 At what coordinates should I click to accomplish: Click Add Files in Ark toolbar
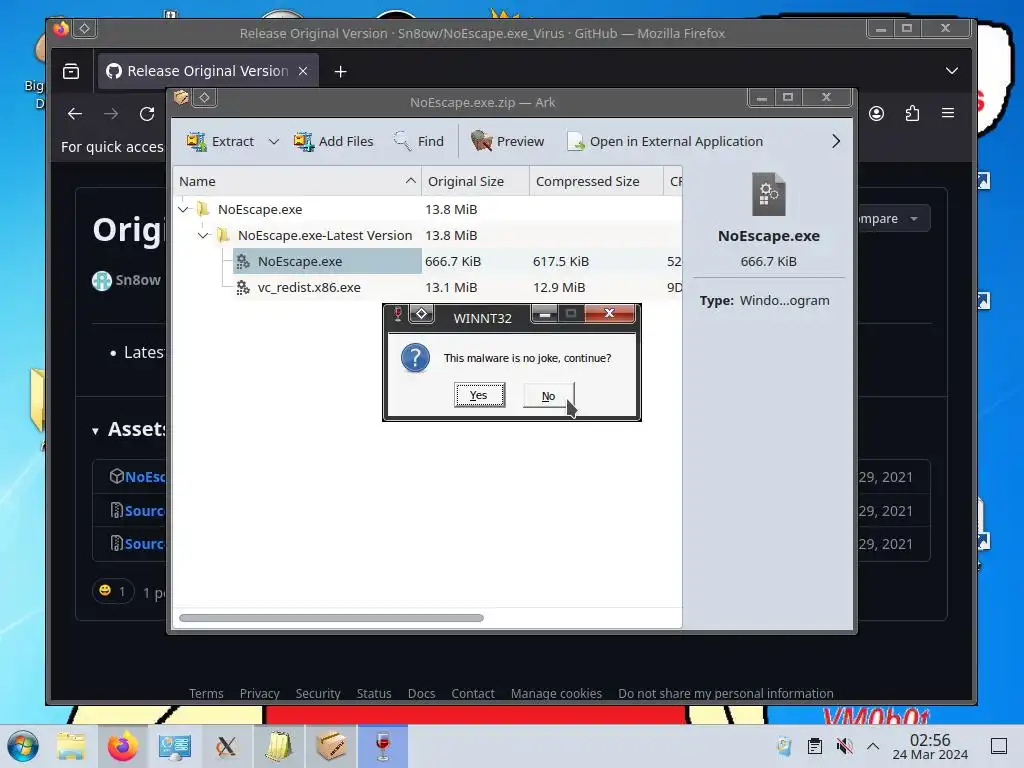pos(333,141)
